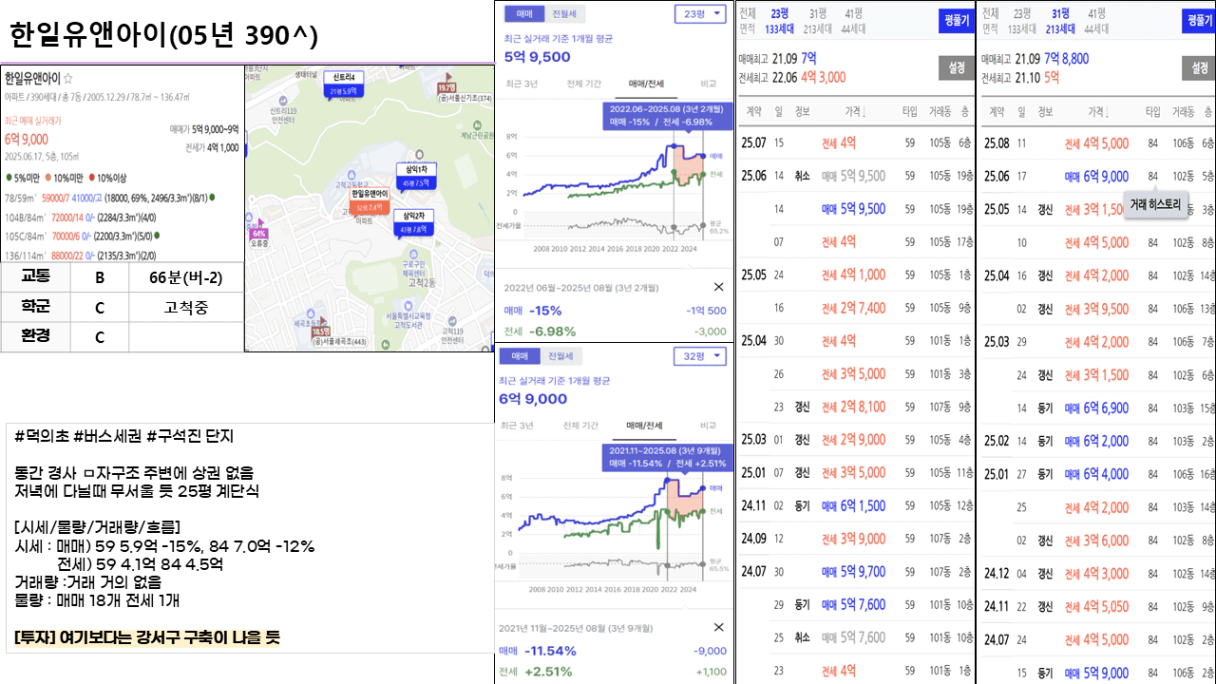
Task: Choose 41평 44세대 in right transaction list
Action: pos(1096,20)
